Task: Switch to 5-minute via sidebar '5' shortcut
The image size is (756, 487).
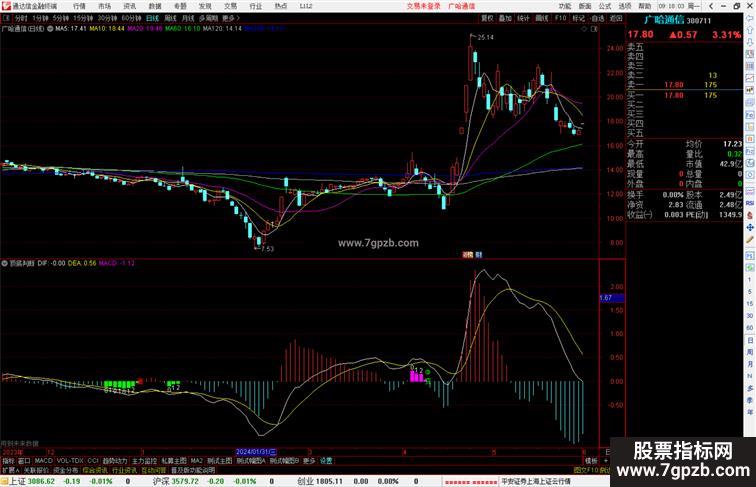Action: (x=750, y=292)
